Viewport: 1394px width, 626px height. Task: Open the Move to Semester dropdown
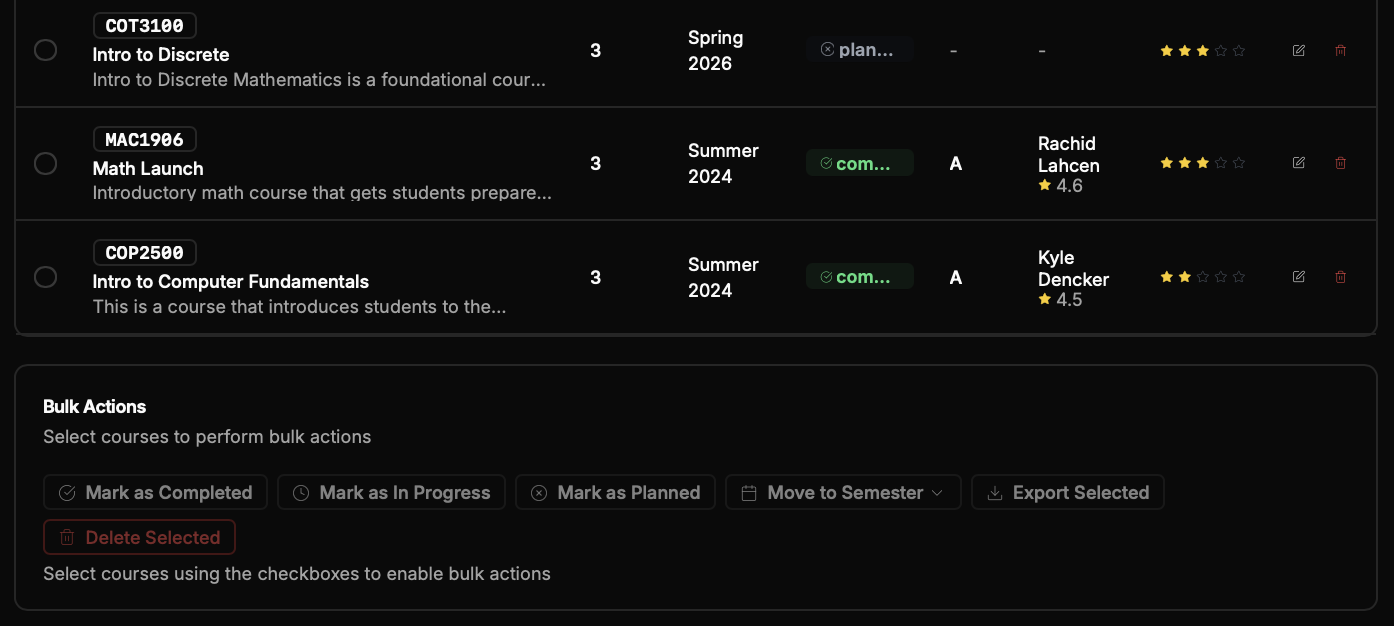pyautogui.click(x=843, y=492)
